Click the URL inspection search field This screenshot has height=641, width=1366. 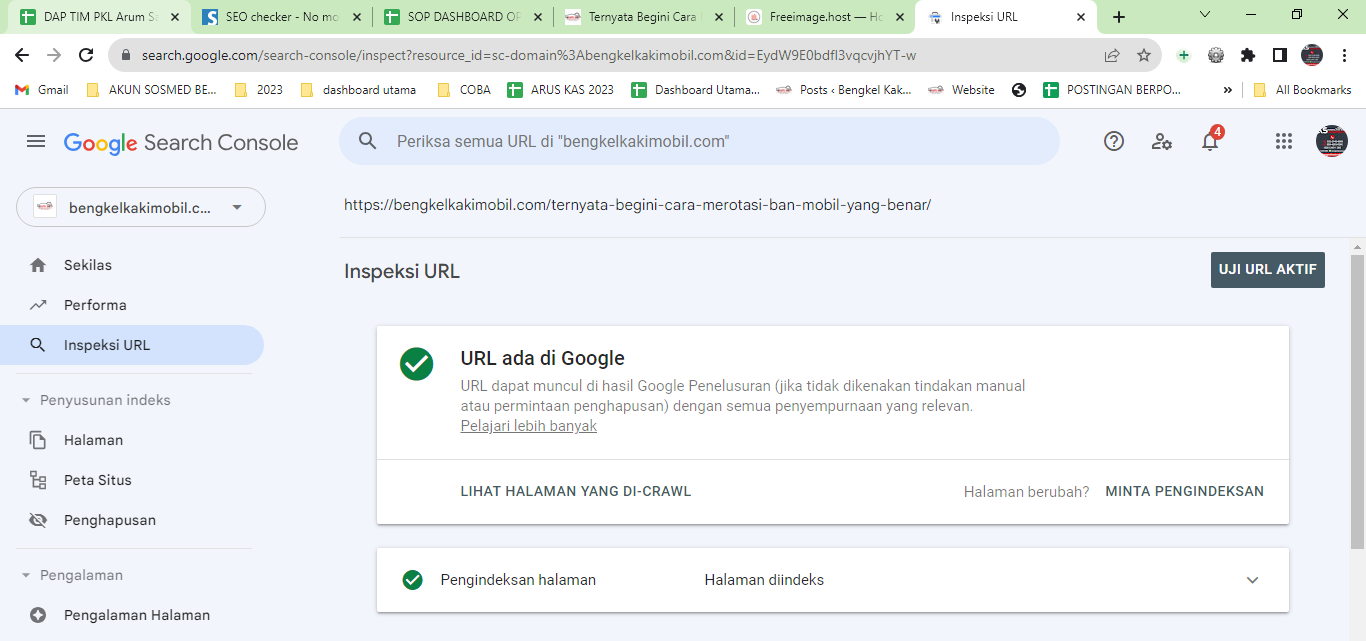[699, 141]
